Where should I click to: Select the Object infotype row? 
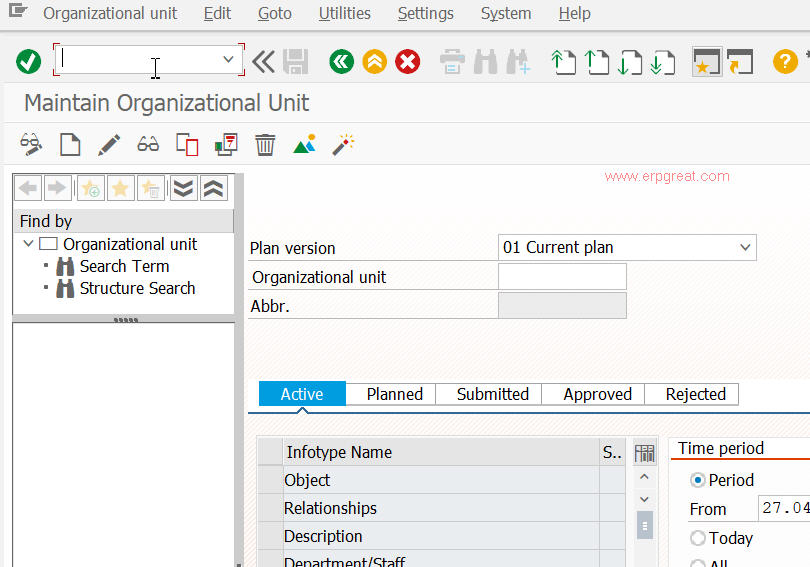pos(442,480)
